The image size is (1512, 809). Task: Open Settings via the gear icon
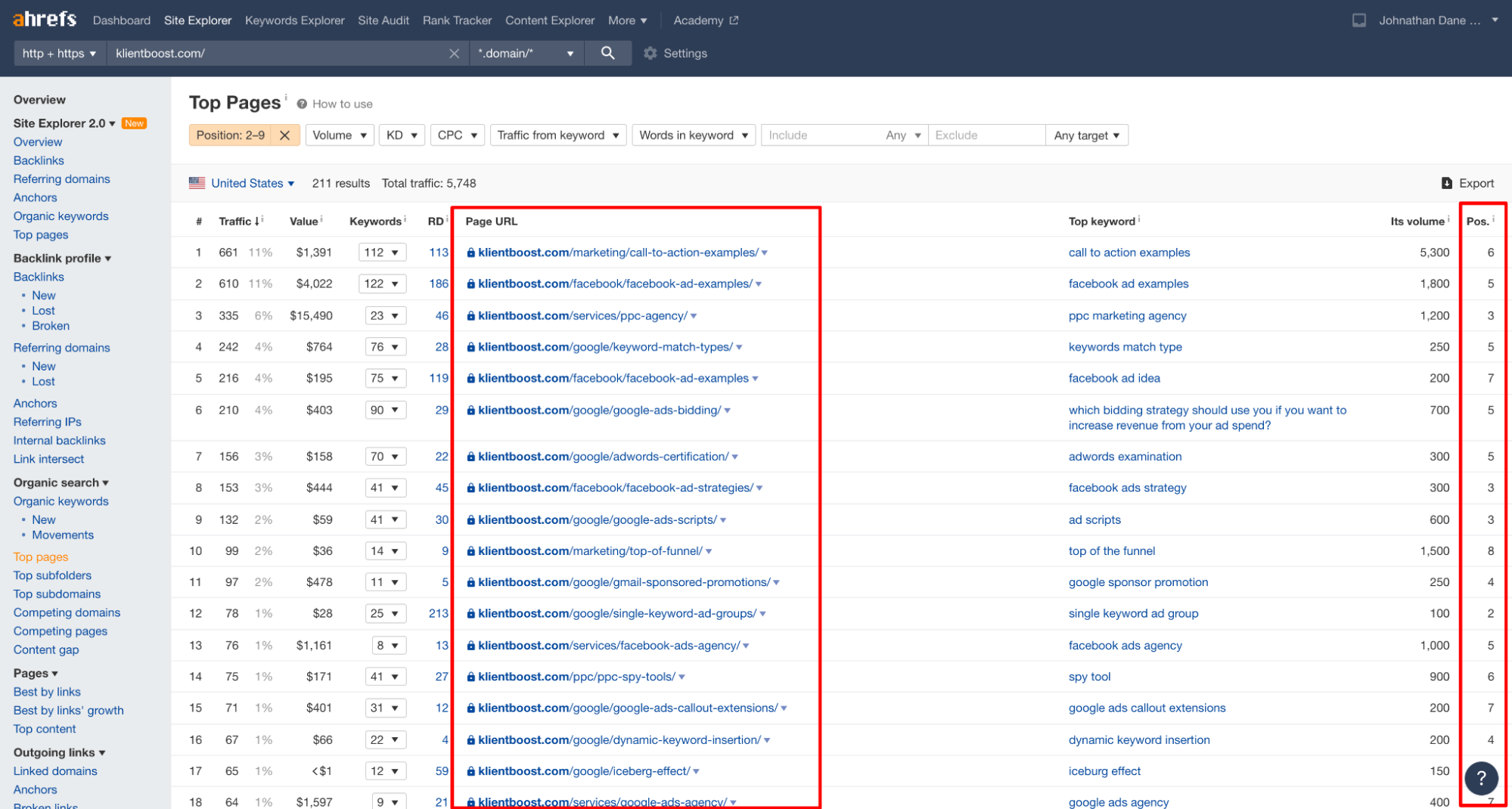pos(650,54)
